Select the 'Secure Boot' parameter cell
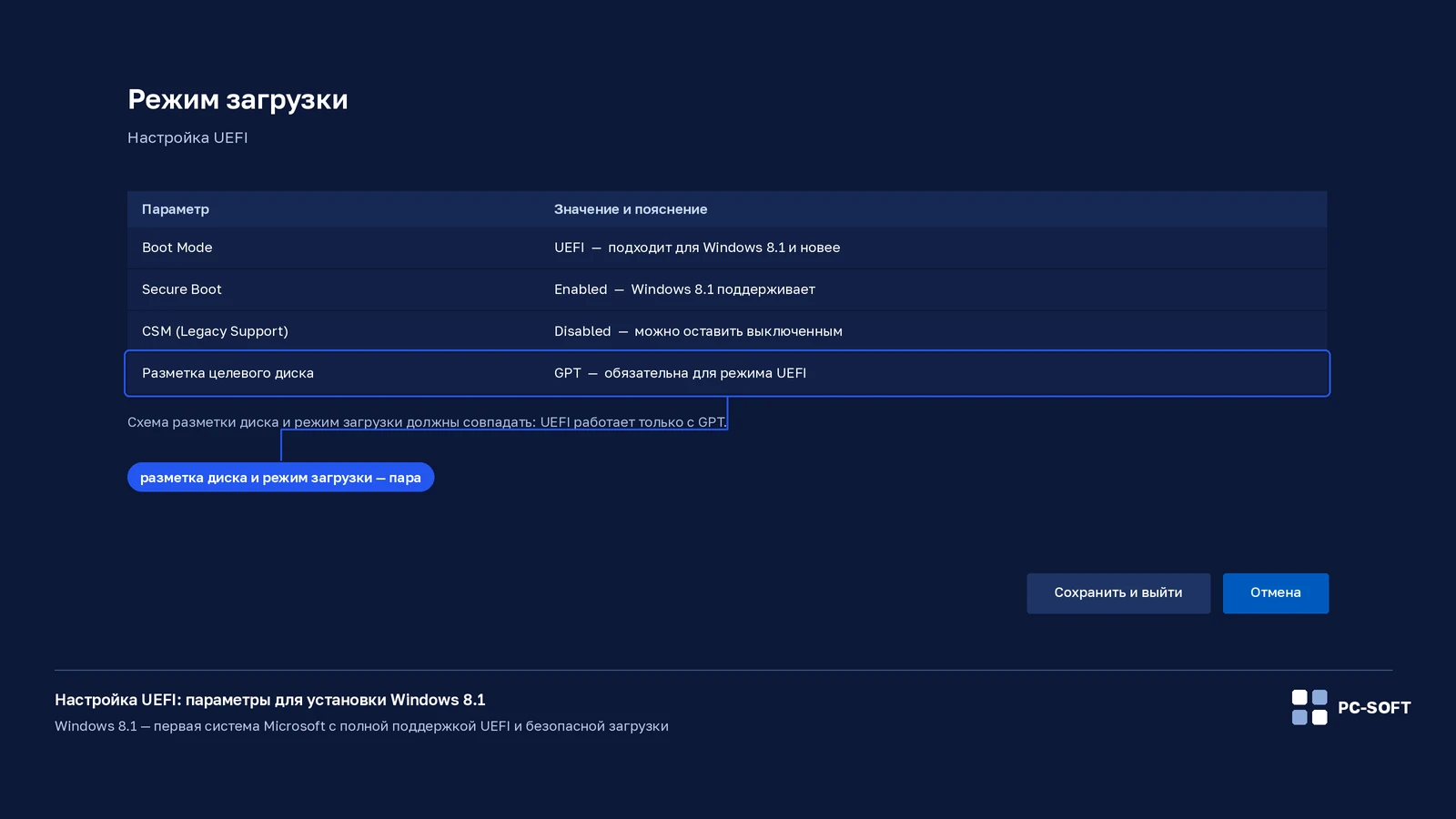 point(182,289)
